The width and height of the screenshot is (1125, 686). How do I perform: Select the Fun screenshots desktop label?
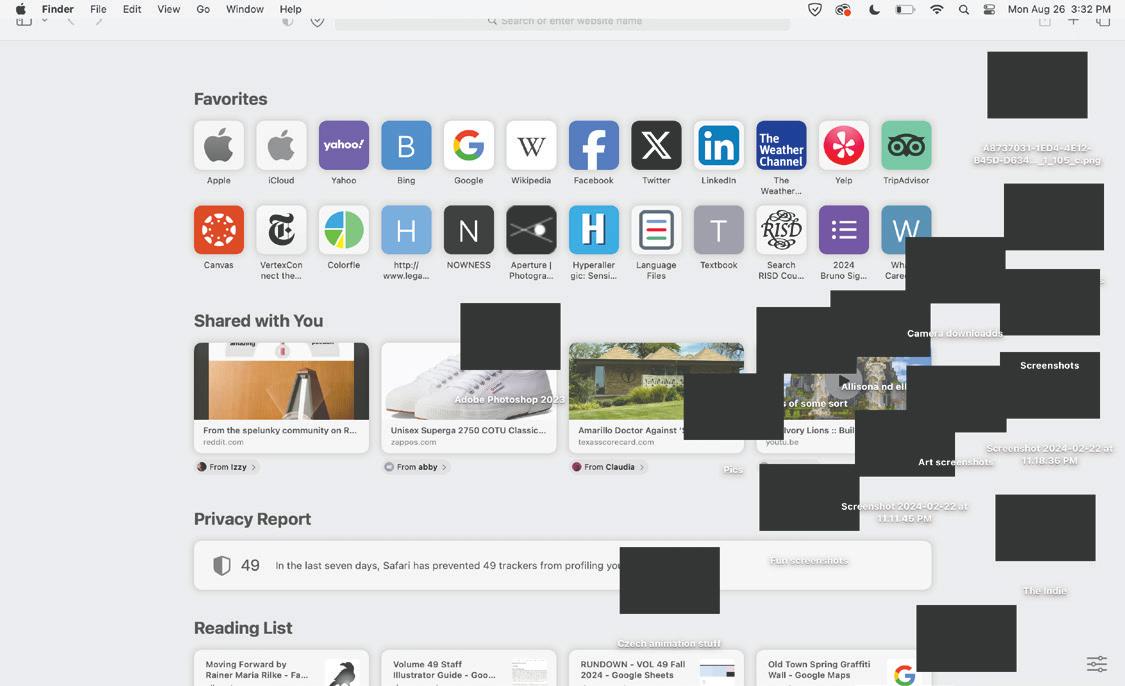[809, 560]
